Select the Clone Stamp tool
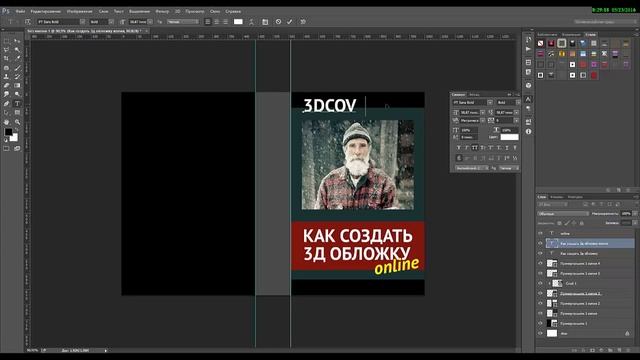This screenshot has width=640, height=360. 7,77
